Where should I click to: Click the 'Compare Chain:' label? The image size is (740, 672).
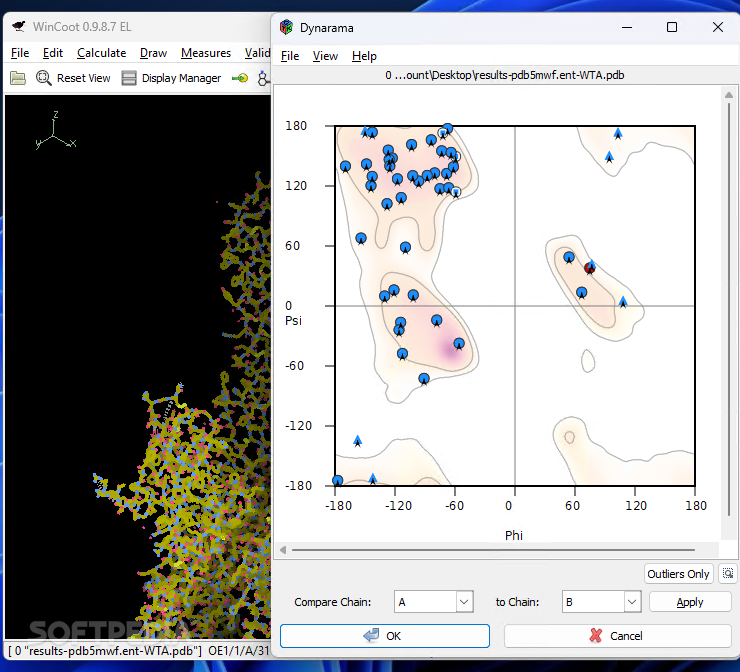click(333, 602)
